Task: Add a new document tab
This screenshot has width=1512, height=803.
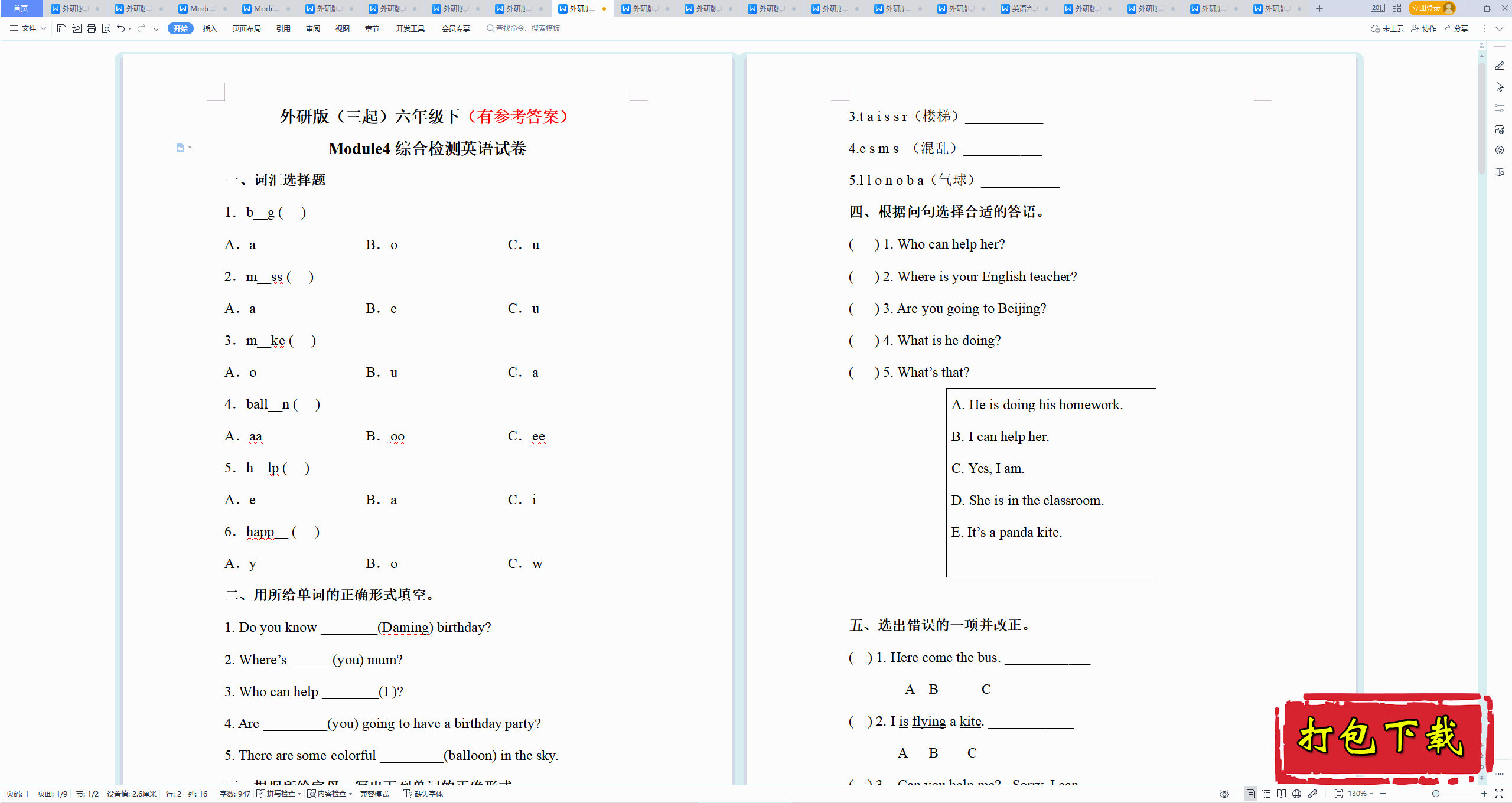Action: pyautogui.click(x=1319, y=8)
